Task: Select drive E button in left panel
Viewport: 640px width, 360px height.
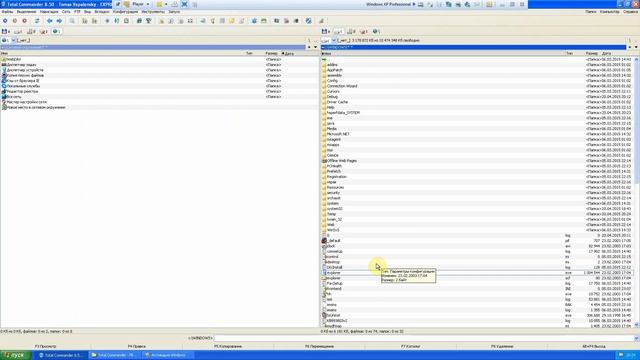Action: coord(44,31)
